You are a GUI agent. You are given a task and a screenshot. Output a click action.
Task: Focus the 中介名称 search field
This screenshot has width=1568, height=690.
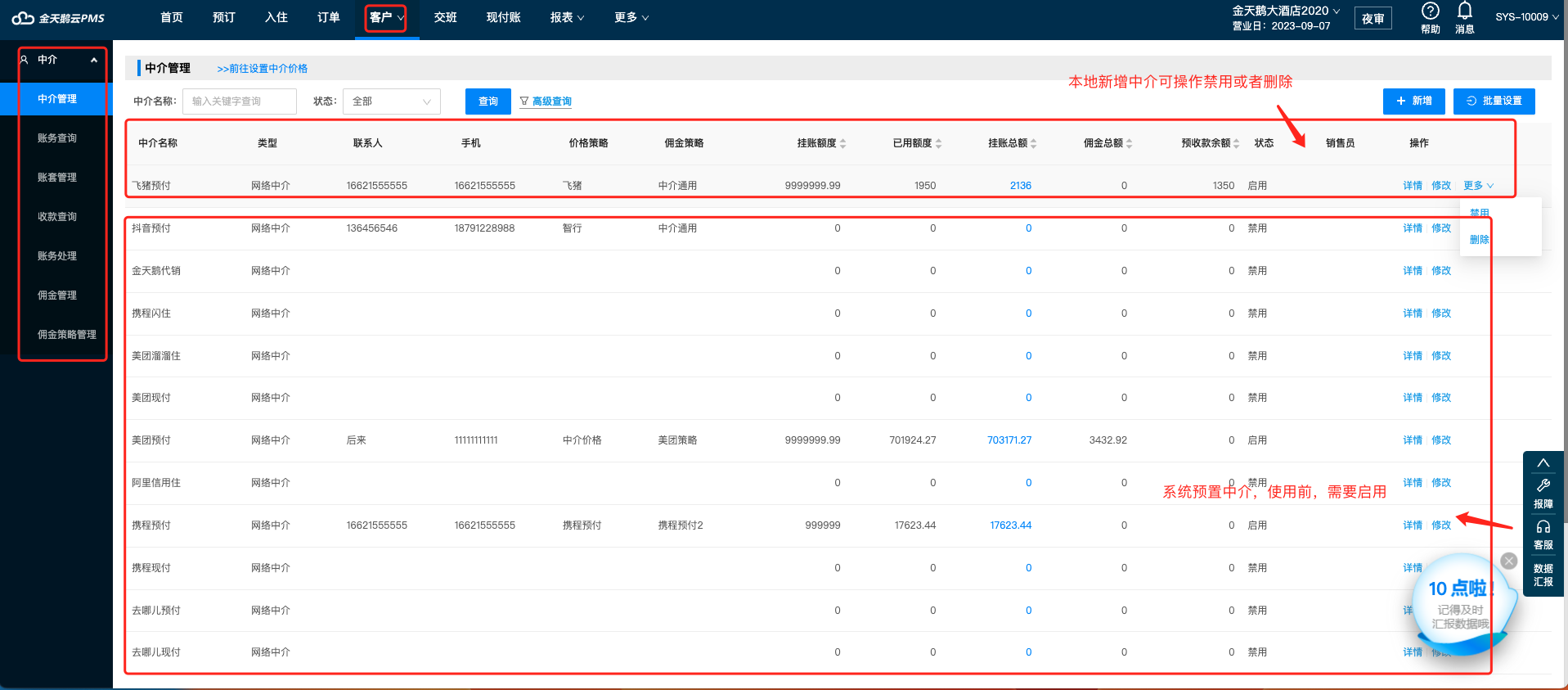click(239, 101)
